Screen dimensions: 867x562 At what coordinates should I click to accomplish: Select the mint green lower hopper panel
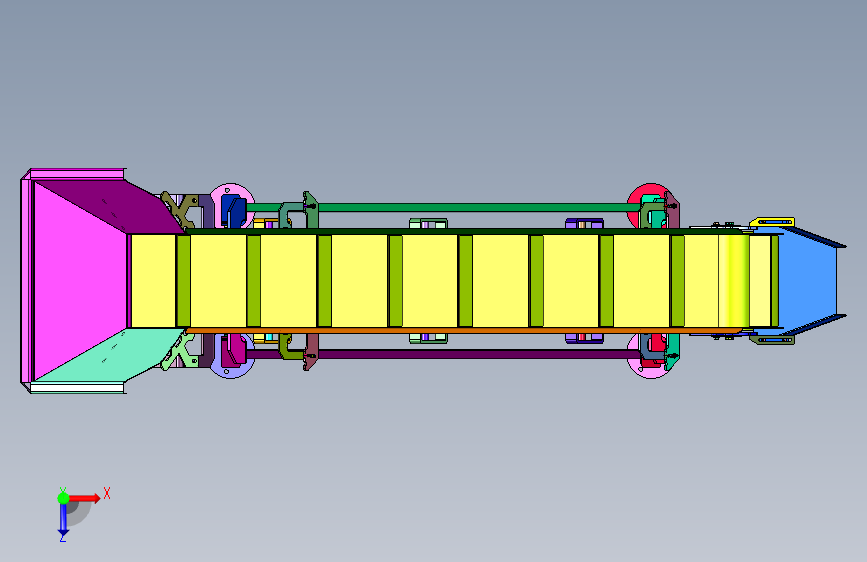tap(119, 354)
